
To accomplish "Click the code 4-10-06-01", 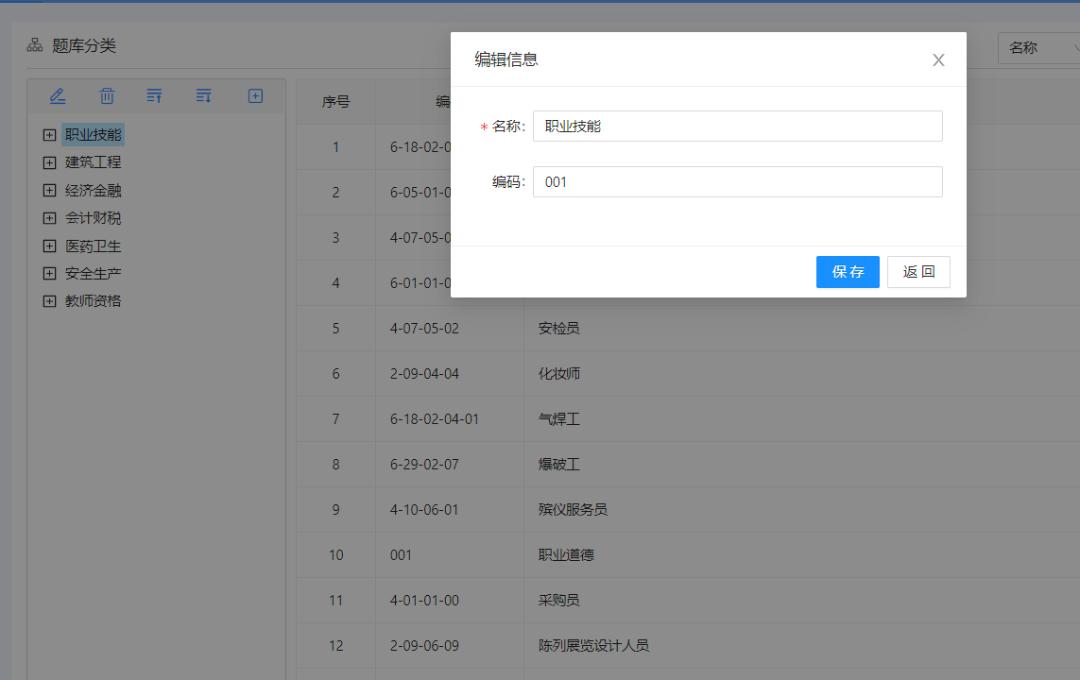I will click(424, 510).
